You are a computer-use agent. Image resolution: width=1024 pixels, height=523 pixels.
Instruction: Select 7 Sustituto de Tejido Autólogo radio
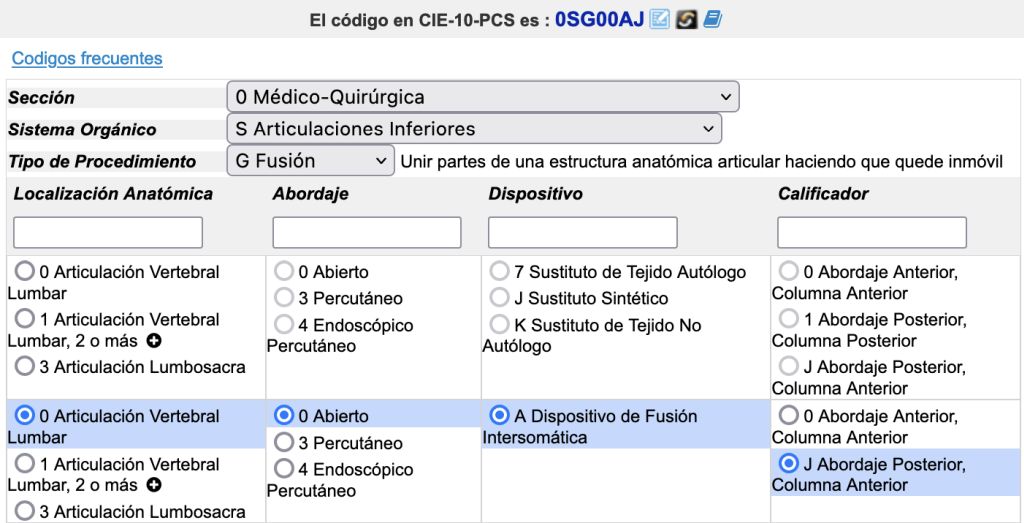499,271
